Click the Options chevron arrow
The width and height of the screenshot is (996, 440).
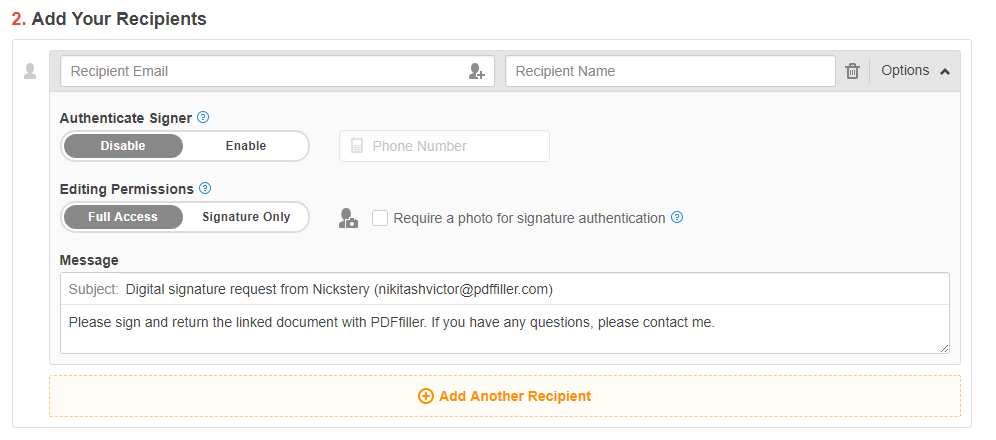(x=945, y=72)
